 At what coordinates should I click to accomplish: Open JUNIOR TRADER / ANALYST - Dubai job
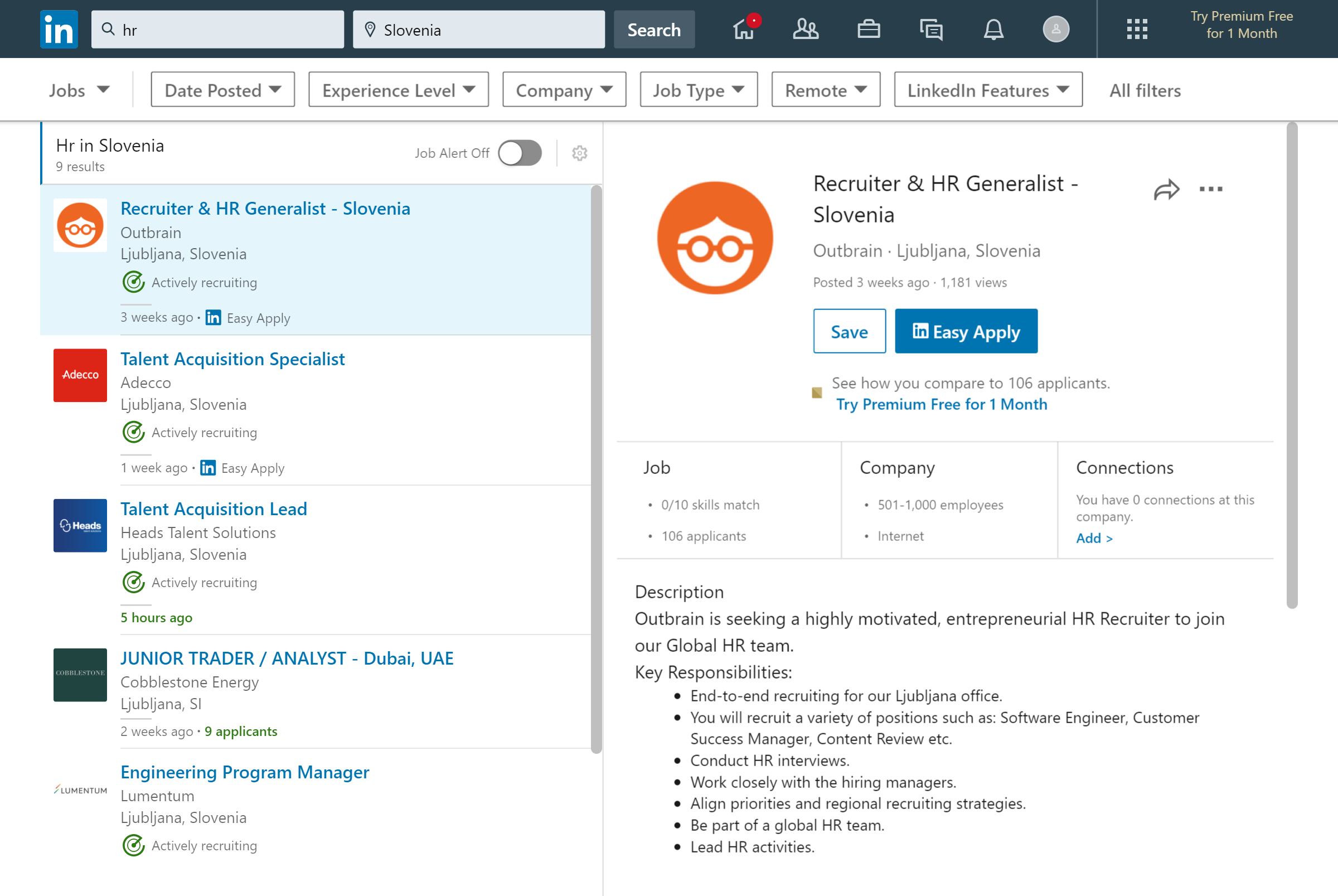click(287, 658)
